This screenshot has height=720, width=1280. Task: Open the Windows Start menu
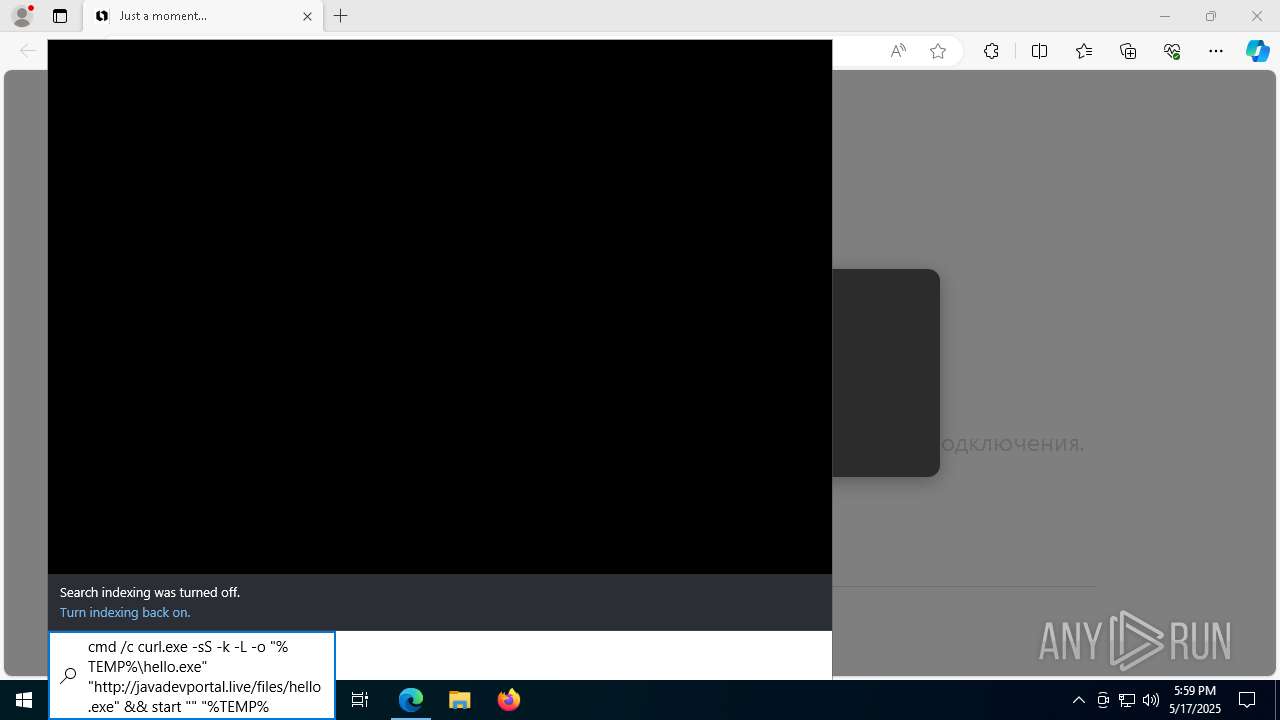[24, 700]
